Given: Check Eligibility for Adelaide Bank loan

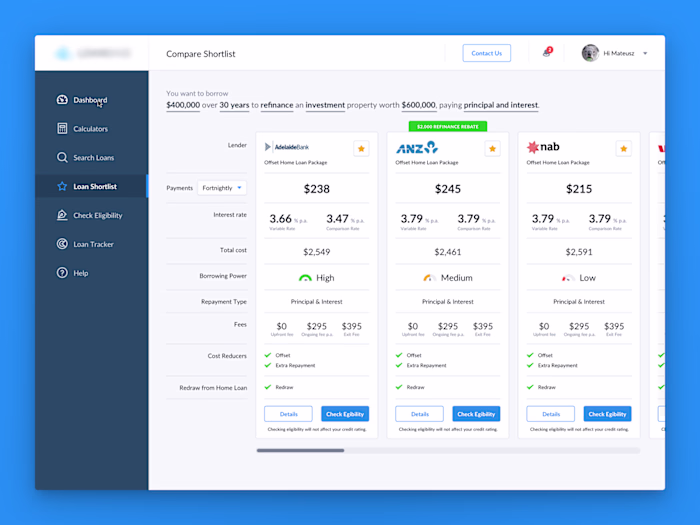Looking at the screenshot, I should pos(345,414).
